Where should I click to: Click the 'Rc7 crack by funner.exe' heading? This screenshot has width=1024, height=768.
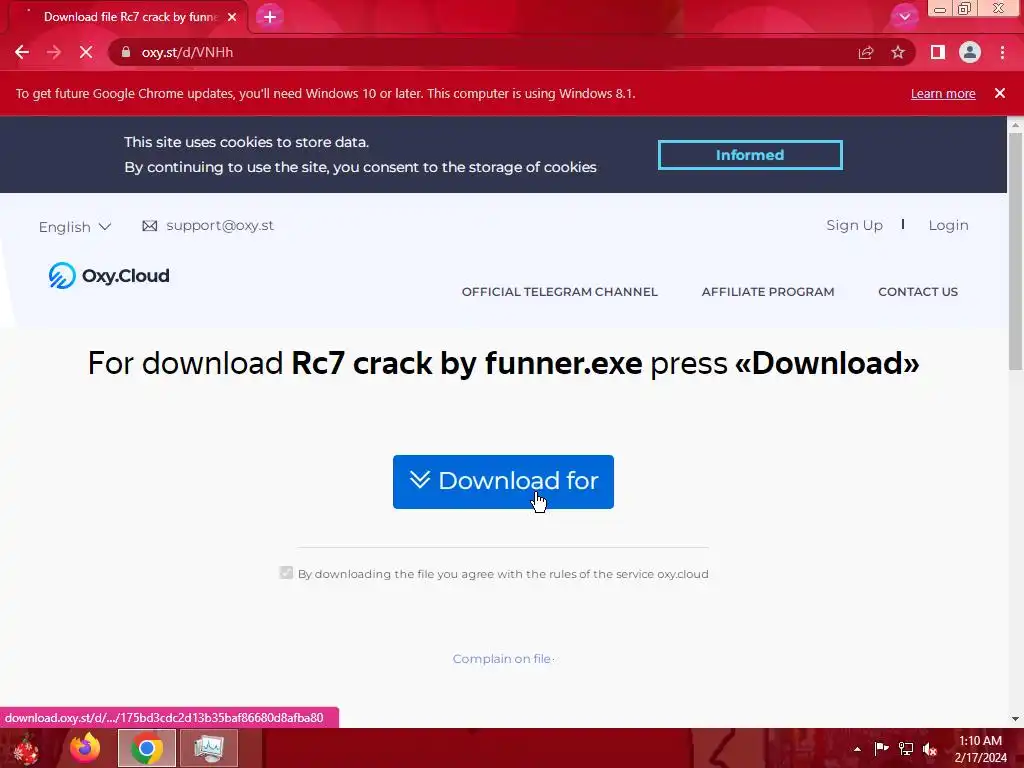tap(466, 363)
